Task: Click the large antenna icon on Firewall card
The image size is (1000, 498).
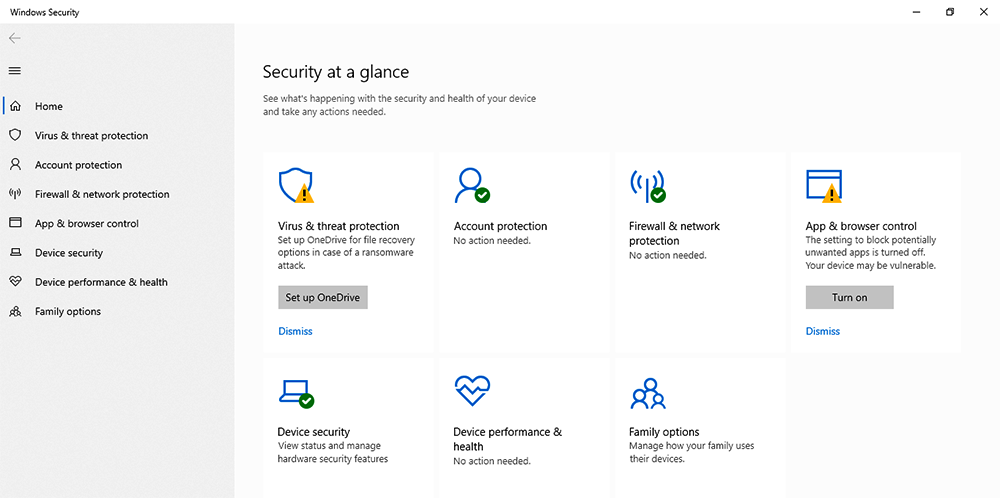Action: pos(647,186)
